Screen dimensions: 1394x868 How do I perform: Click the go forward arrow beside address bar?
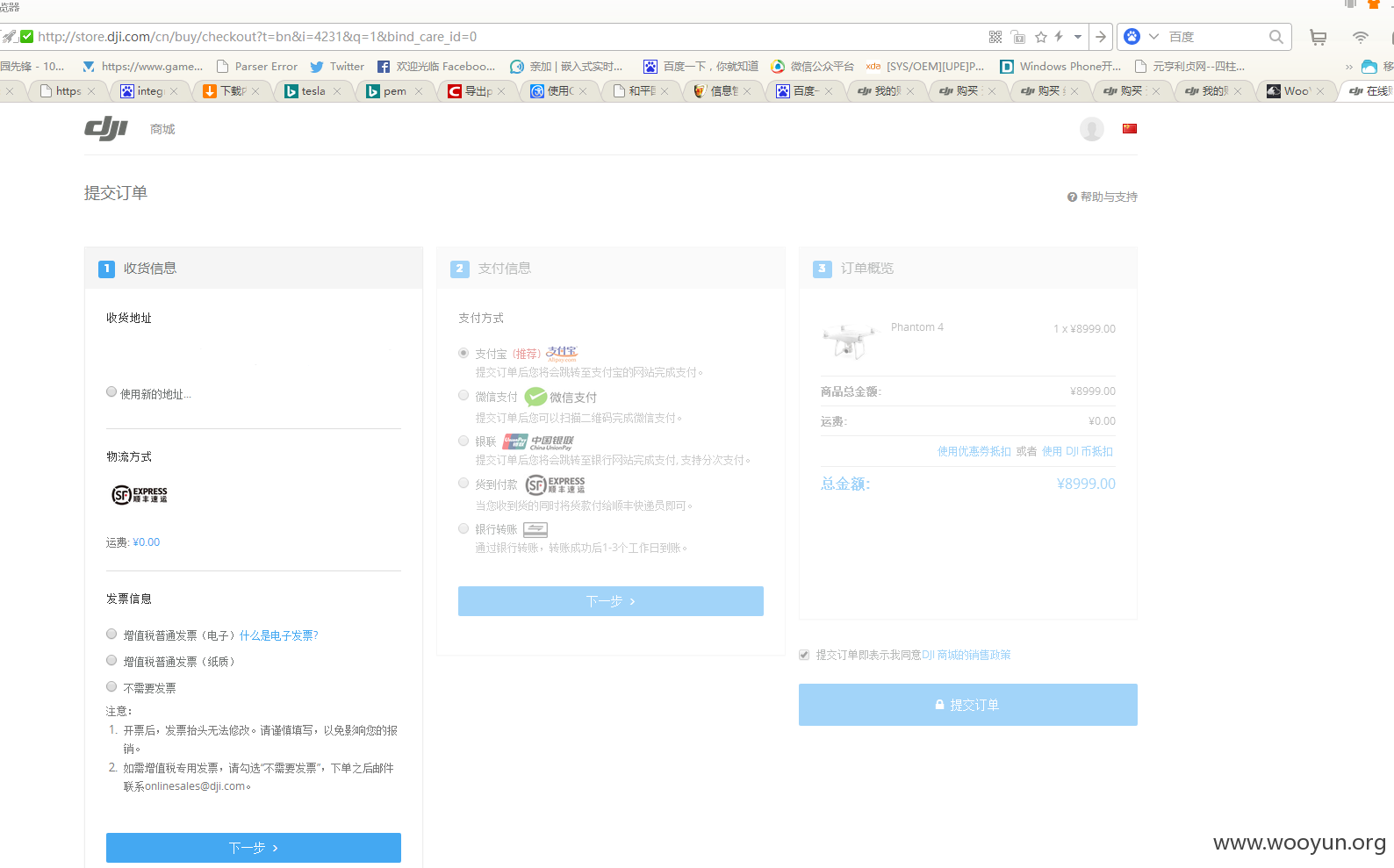click(1101, 37)
